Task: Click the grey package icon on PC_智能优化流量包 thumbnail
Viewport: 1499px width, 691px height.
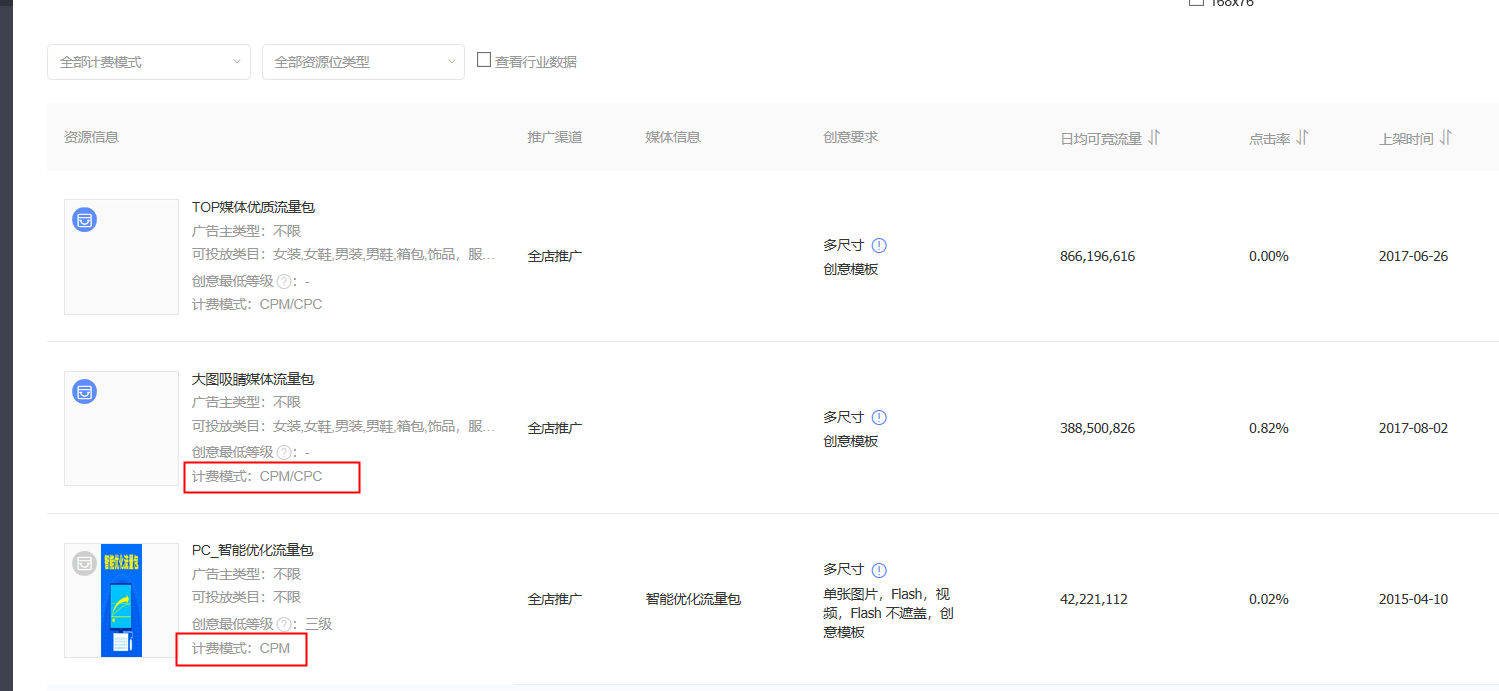Action: [85, 563]
